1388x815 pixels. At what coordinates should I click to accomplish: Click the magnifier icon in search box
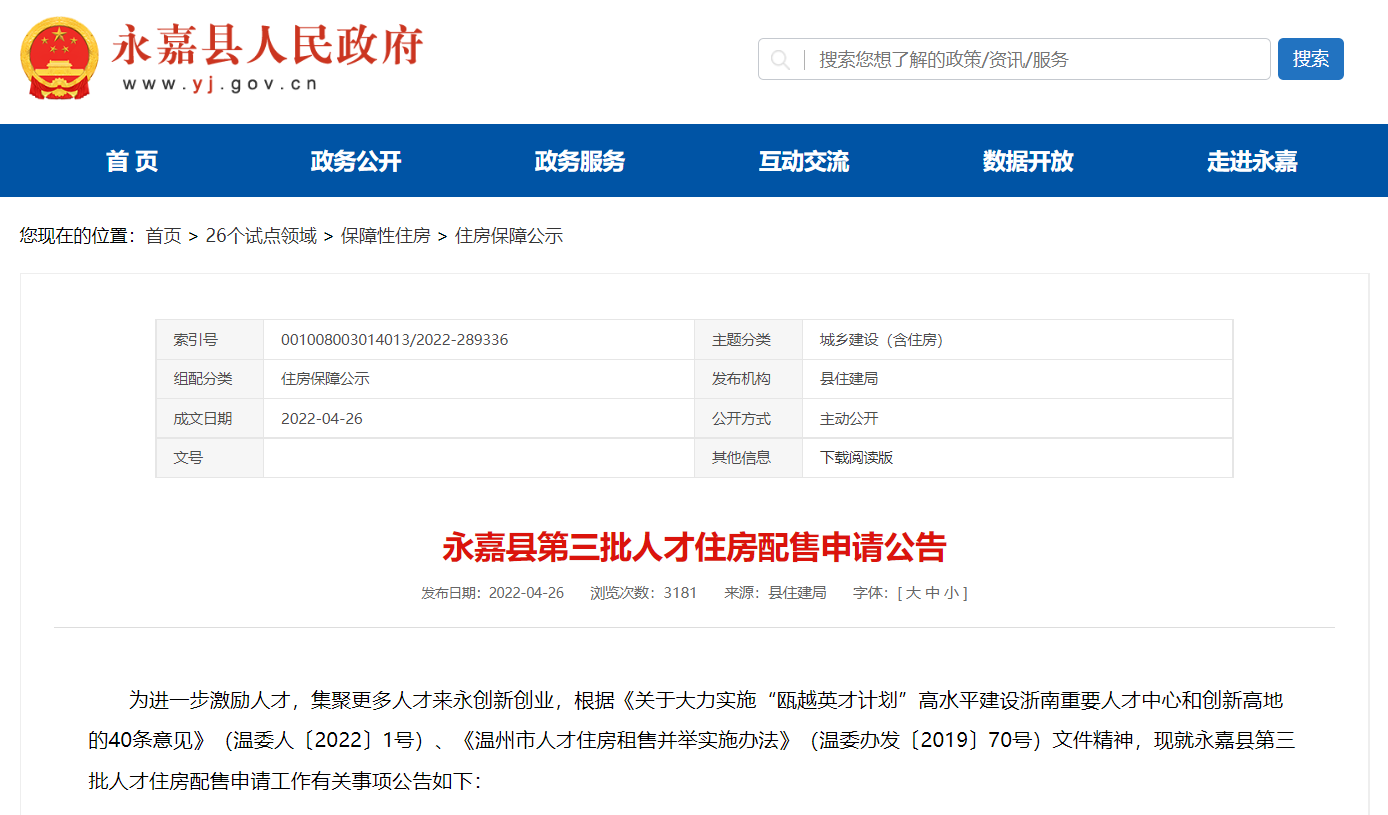pos(780,59)
